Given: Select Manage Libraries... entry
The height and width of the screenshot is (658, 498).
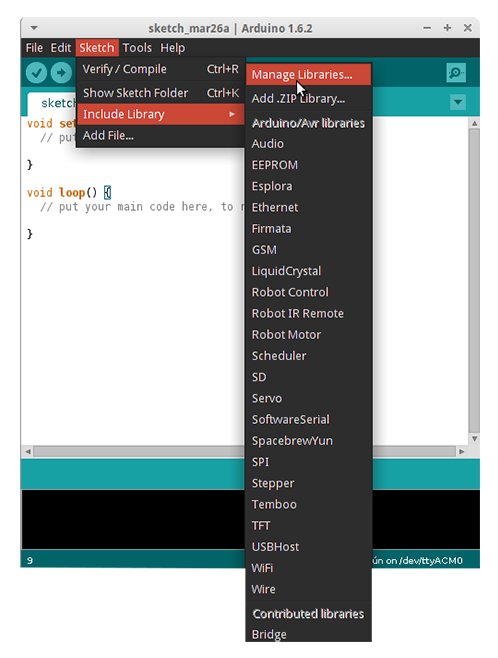Looking at the screenshot, I should [x=309, y=75].
